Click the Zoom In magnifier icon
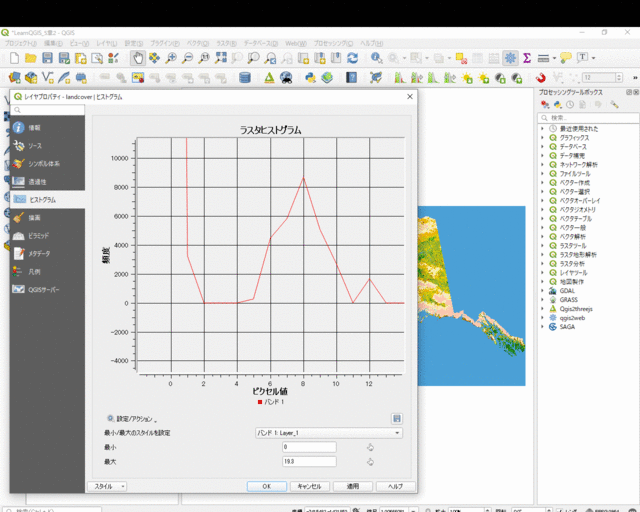Screen dimensions: 640x512 coord(171,58)
